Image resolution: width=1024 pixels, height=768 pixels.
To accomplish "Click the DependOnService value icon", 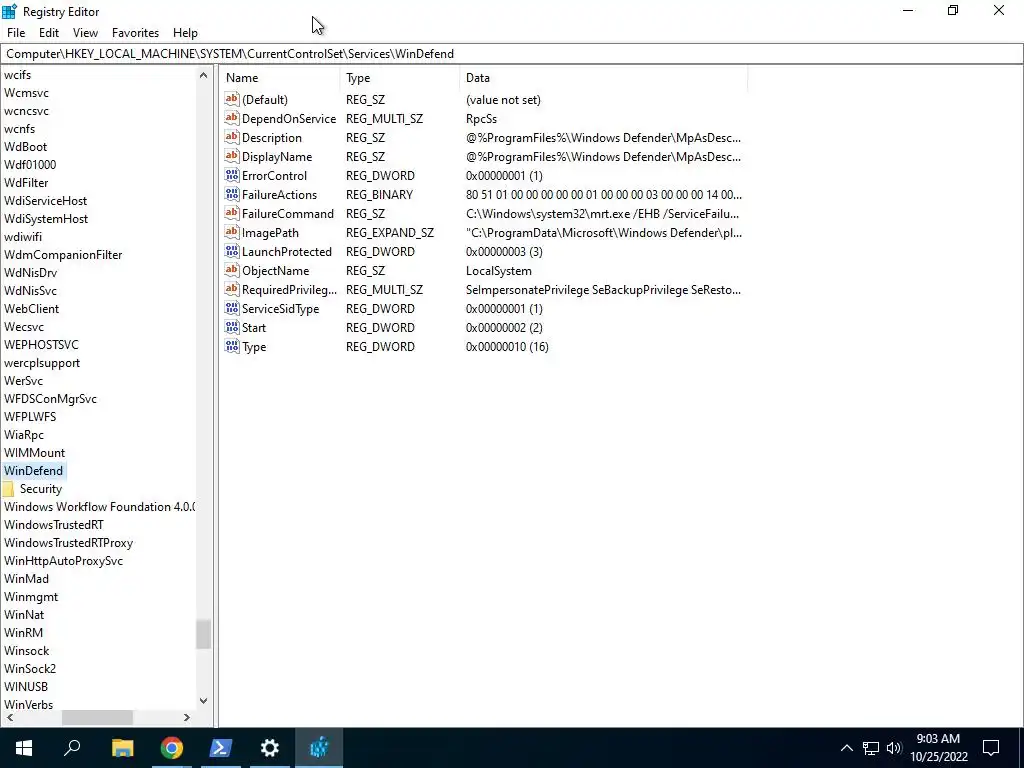I will pos(232,118).
